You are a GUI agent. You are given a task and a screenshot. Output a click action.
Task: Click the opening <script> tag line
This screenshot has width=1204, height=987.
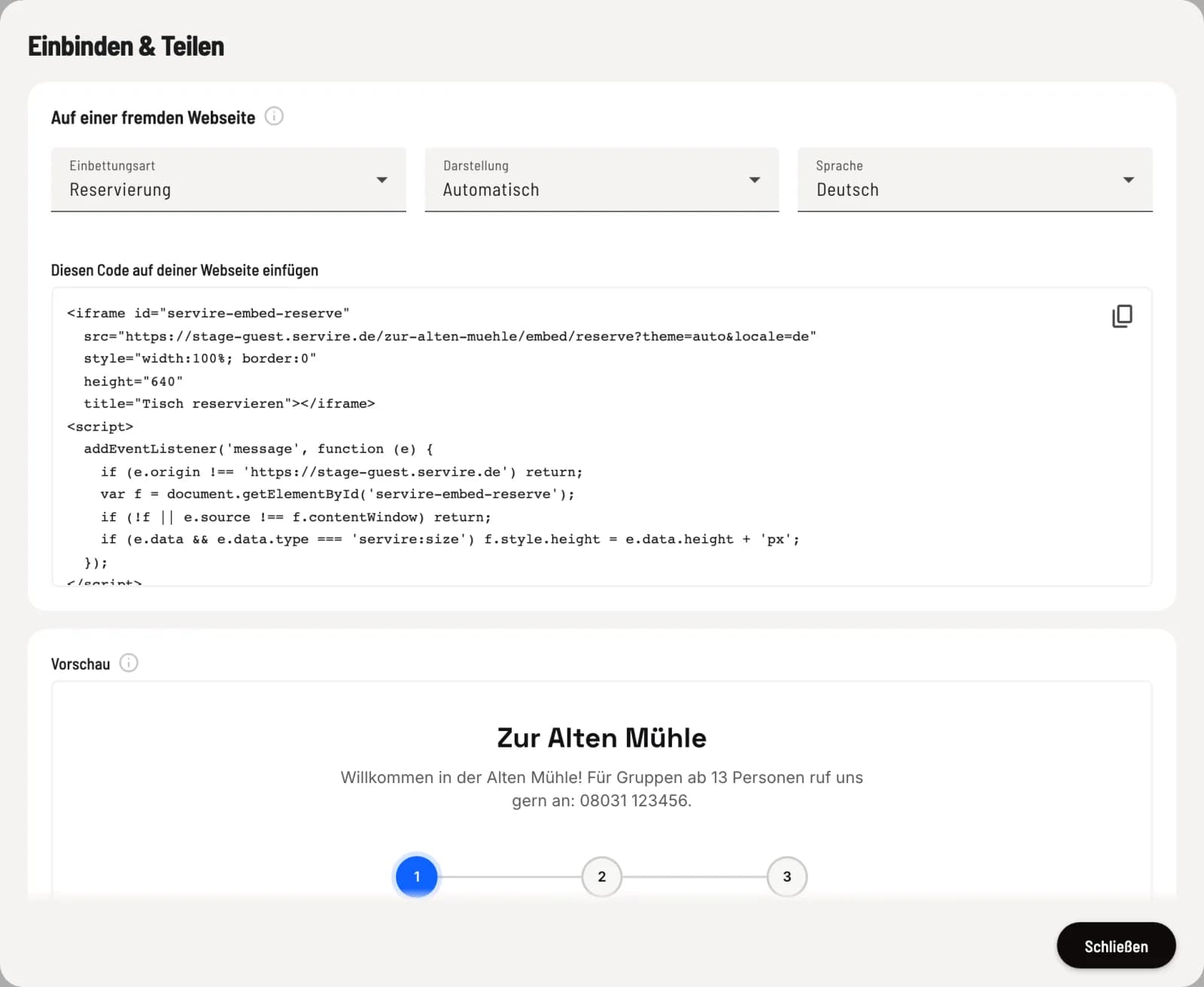tap(100, 427)
